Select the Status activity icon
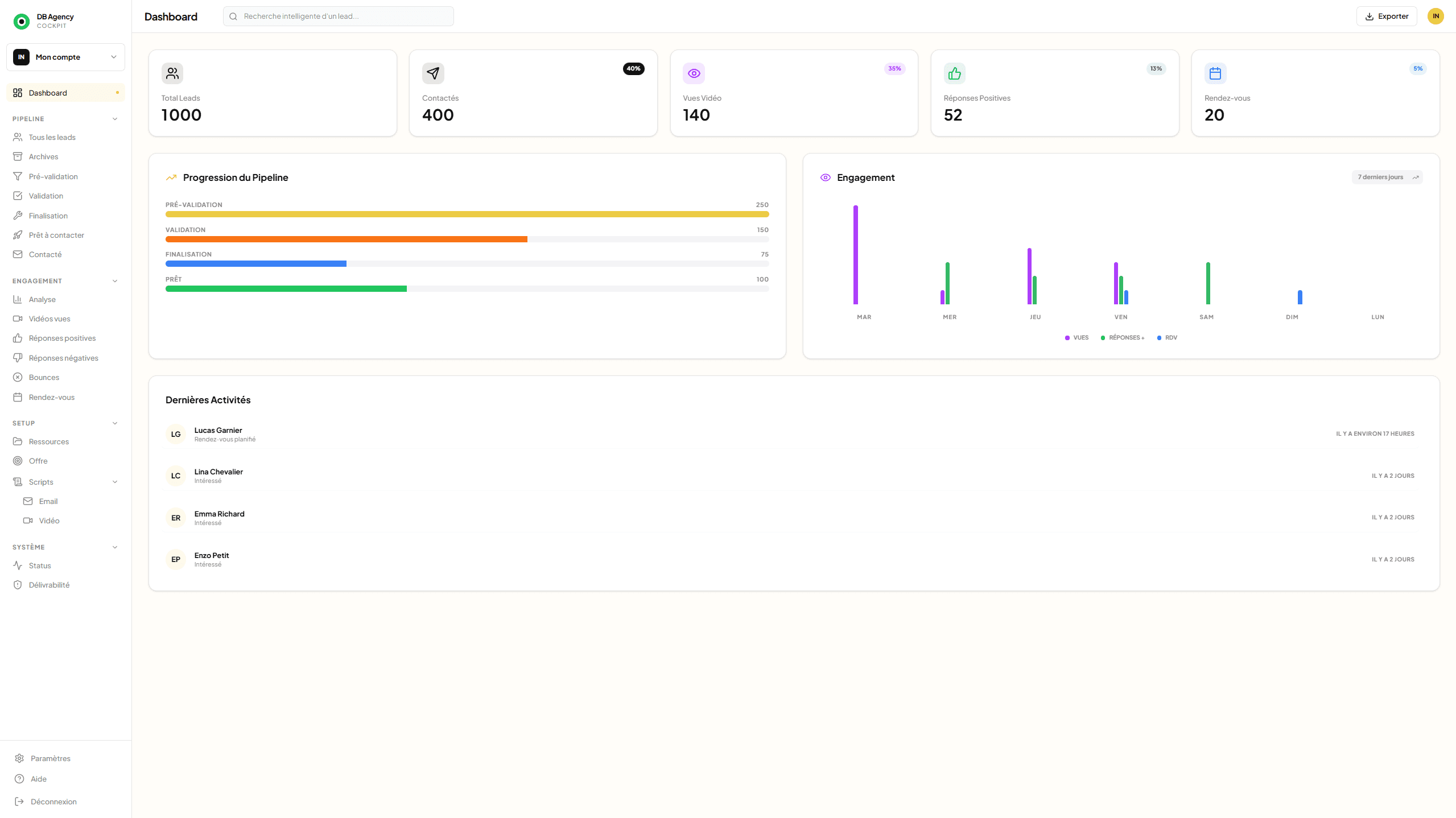 click(x=18, y=565)
